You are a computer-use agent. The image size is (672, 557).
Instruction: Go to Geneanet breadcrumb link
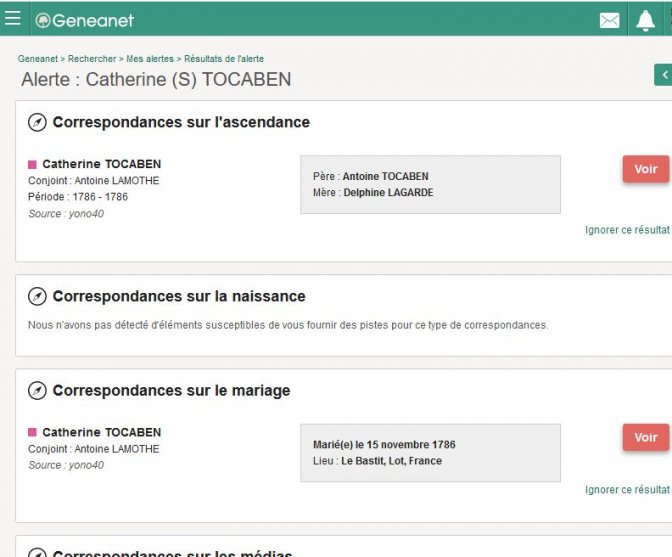pyautogui.click(x=39, y=59)
